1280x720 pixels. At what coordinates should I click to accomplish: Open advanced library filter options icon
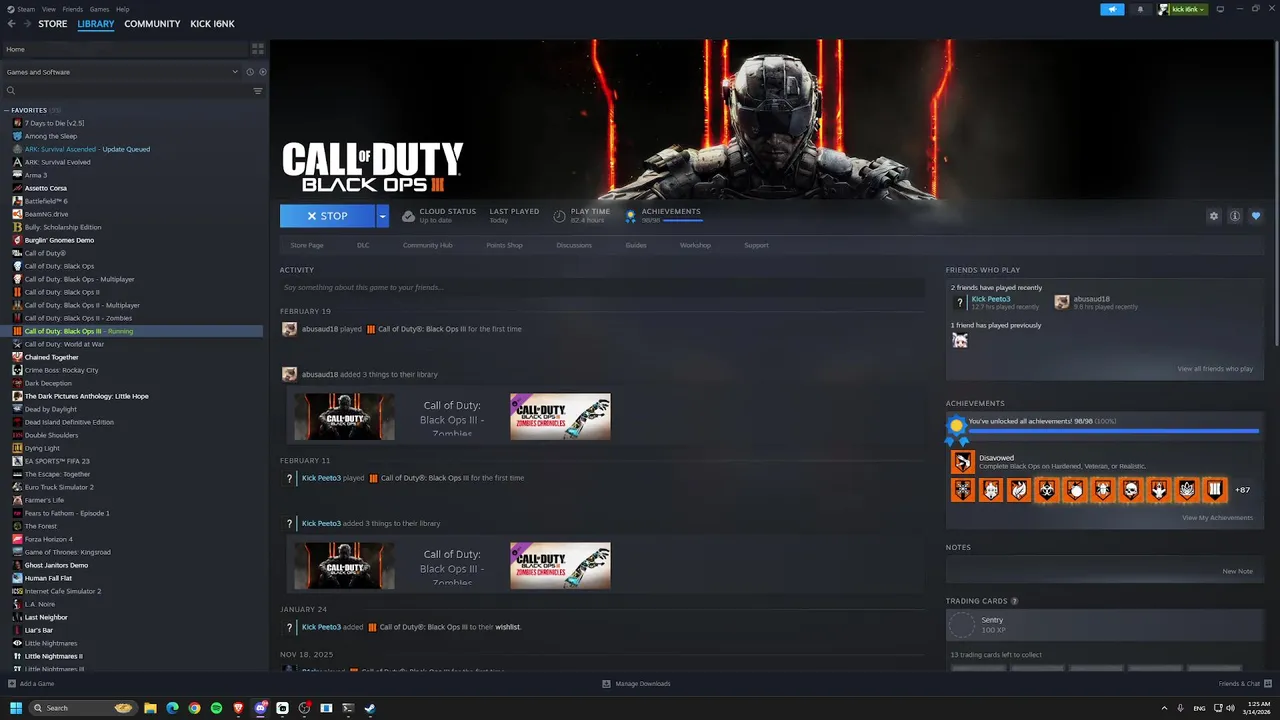258,91
